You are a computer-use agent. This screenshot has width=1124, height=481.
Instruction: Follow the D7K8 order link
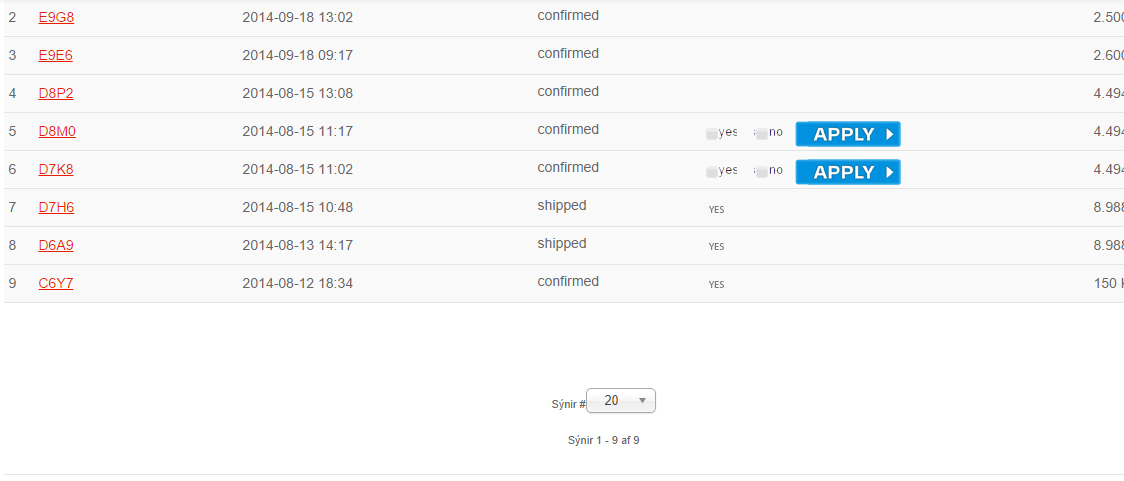click(56, 169)
